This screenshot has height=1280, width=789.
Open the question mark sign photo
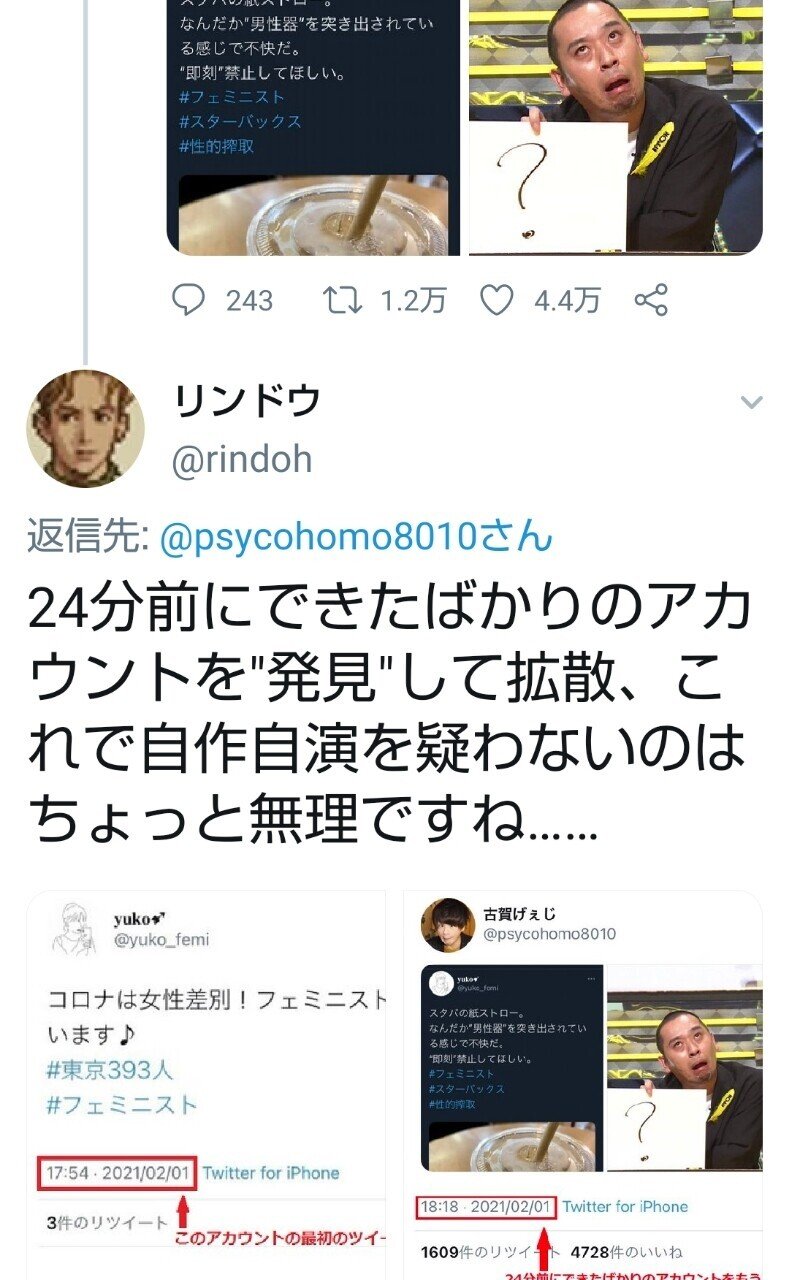(616, 128)
